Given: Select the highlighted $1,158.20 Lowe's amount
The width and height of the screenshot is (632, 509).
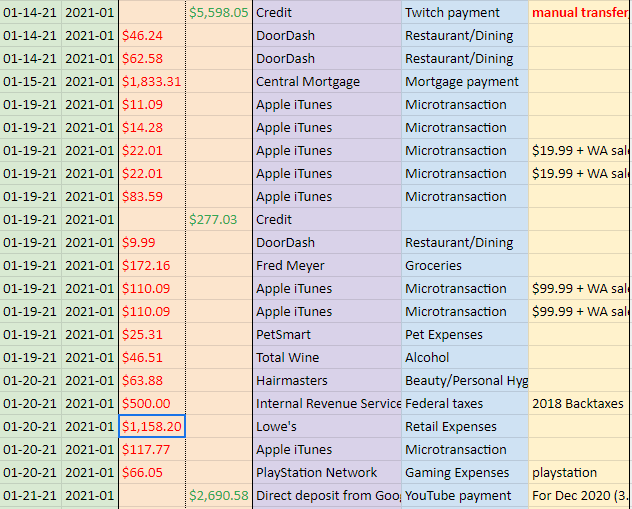Looking at the screenshot, I should click(152, 426).
